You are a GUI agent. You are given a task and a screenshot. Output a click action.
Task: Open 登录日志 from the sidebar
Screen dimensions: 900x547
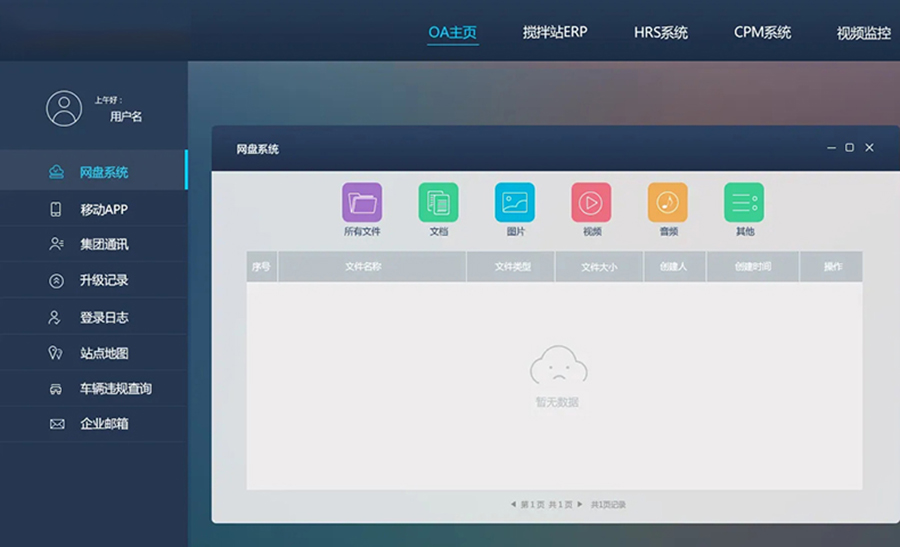pos(103,317)
